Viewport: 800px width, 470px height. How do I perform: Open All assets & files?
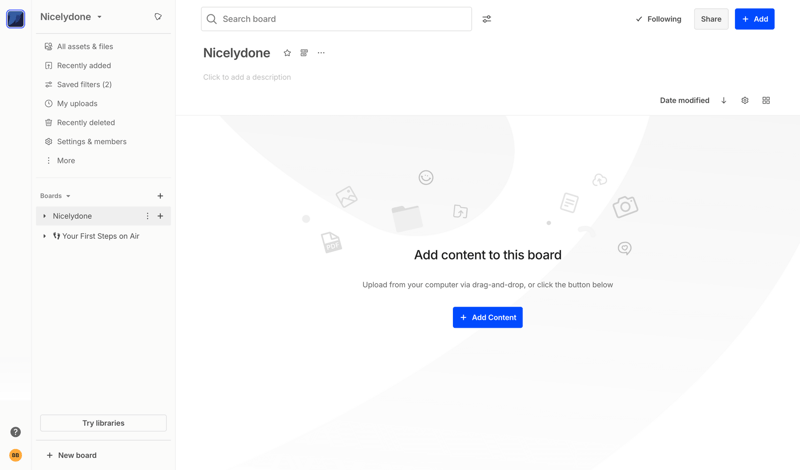[84, 47]
